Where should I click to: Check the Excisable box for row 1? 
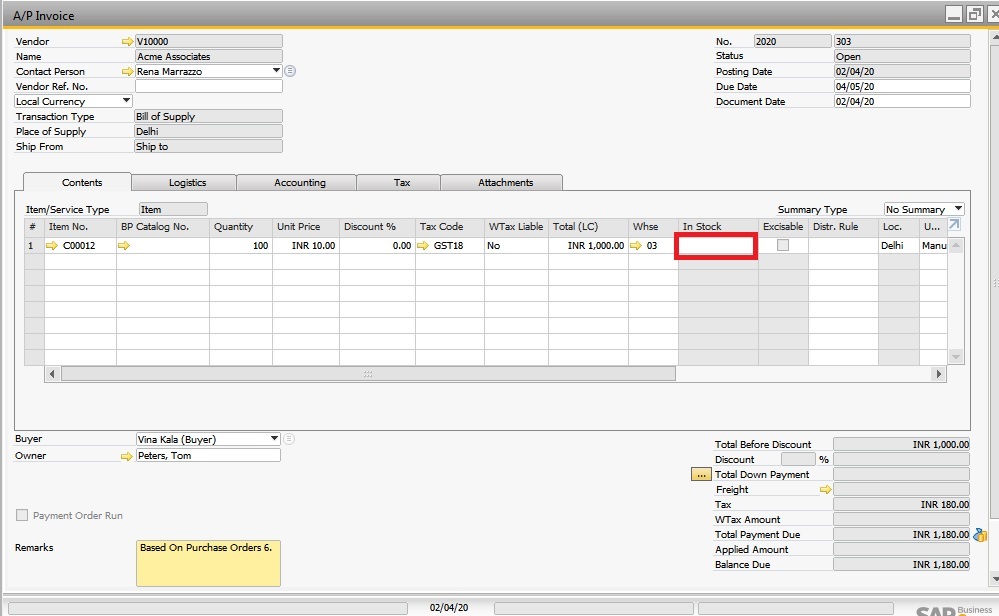[x=784, y=245]
